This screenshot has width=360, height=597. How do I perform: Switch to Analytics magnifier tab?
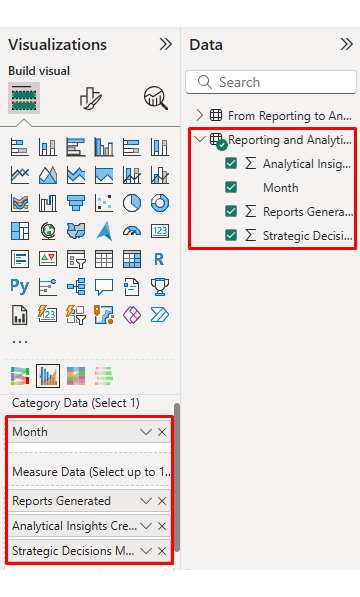[x=156, y=98]
